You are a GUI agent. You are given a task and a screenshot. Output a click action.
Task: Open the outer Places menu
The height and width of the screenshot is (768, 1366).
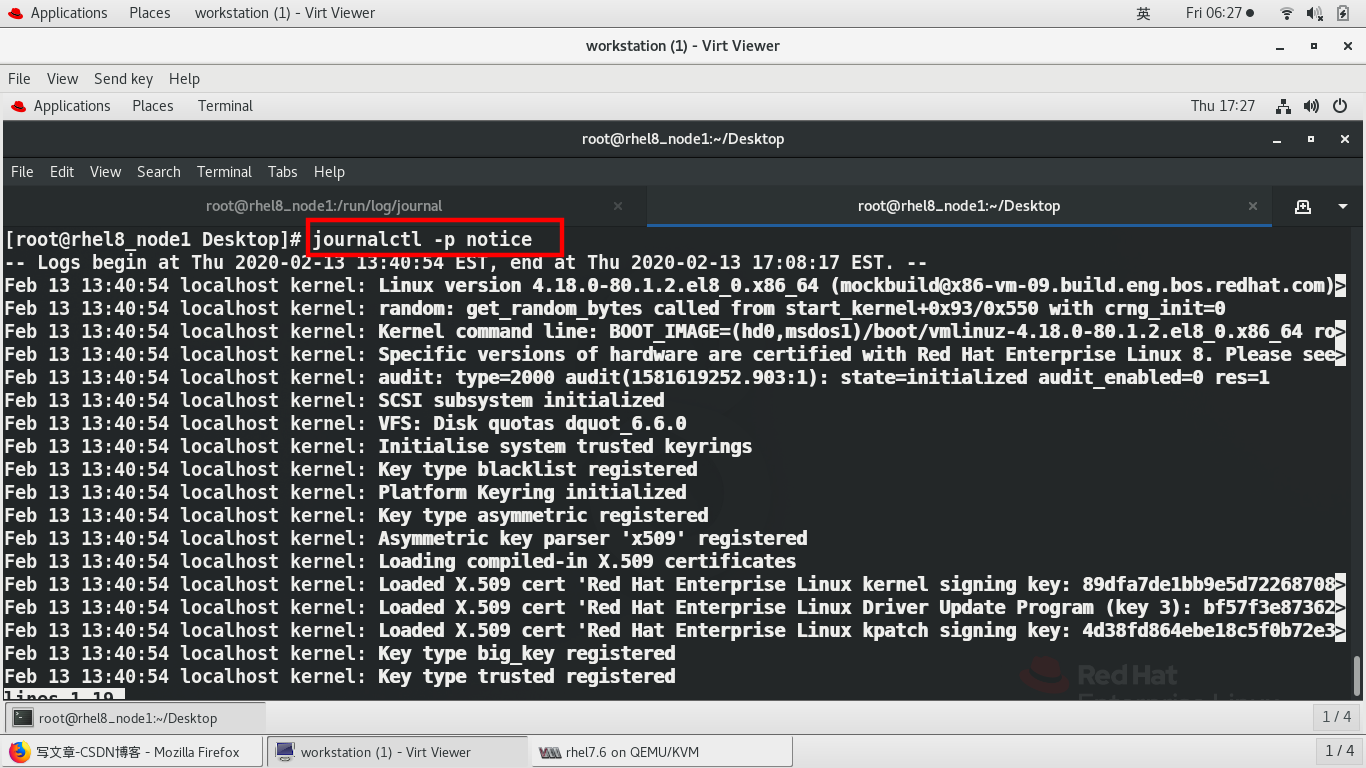tap(150, 13)
